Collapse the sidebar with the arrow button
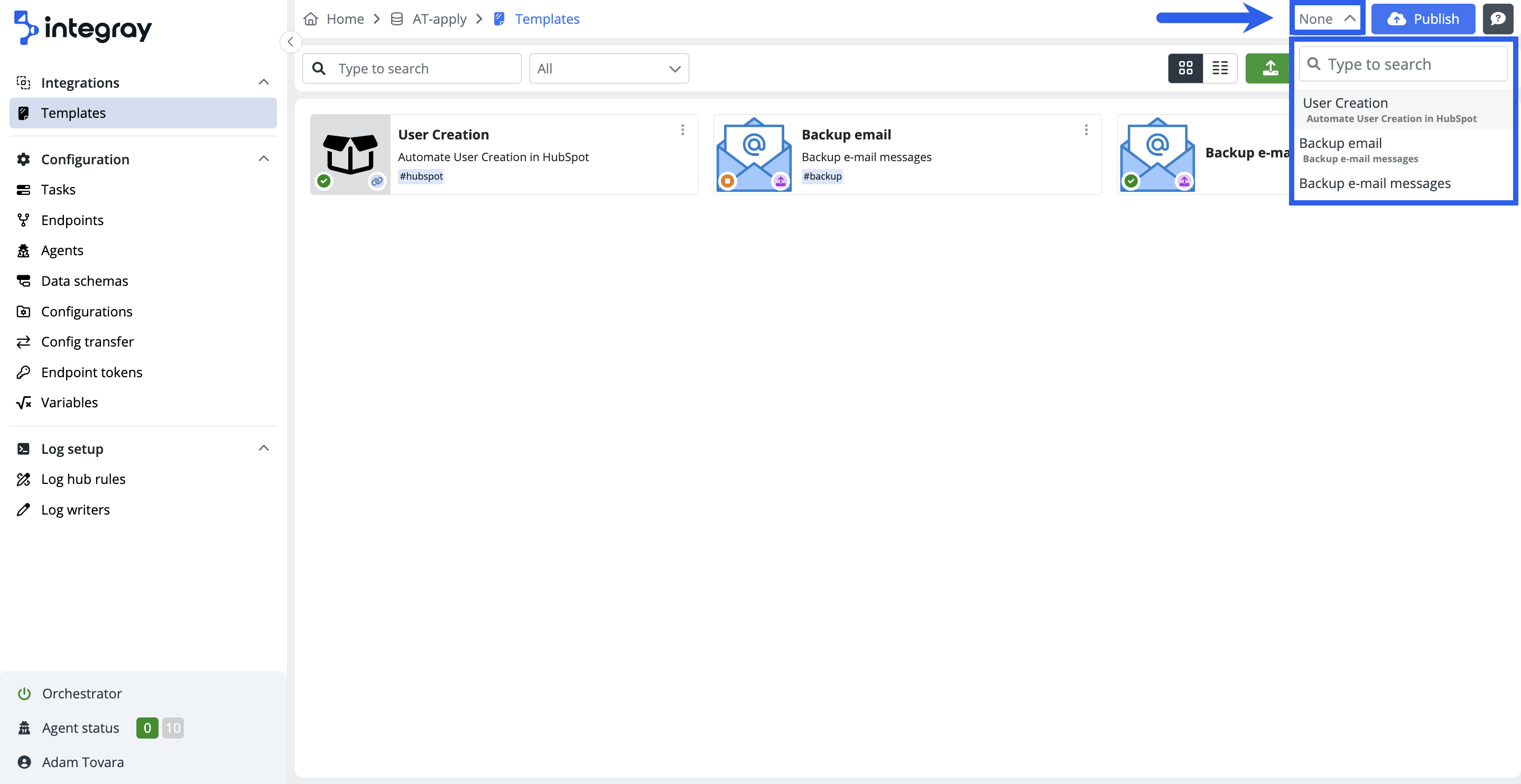The height and width of the screenshot is (784, 1521). tap(291, 42)
